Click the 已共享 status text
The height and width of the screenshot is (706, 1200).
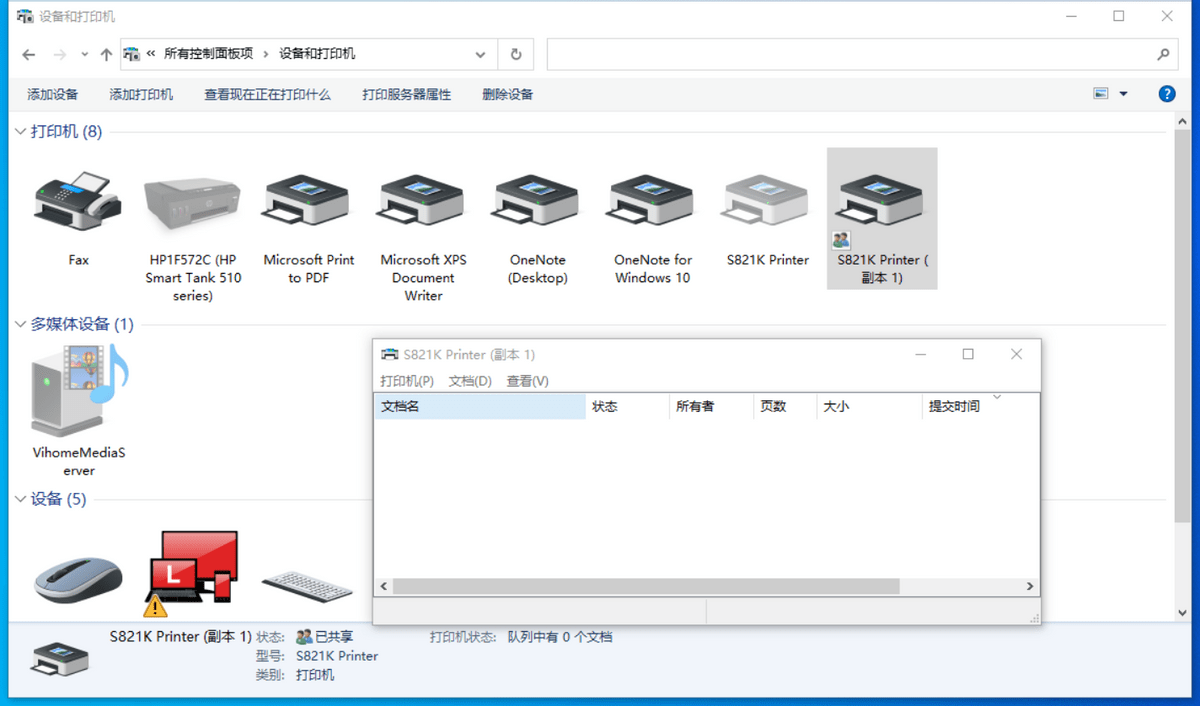coord(334,637)
